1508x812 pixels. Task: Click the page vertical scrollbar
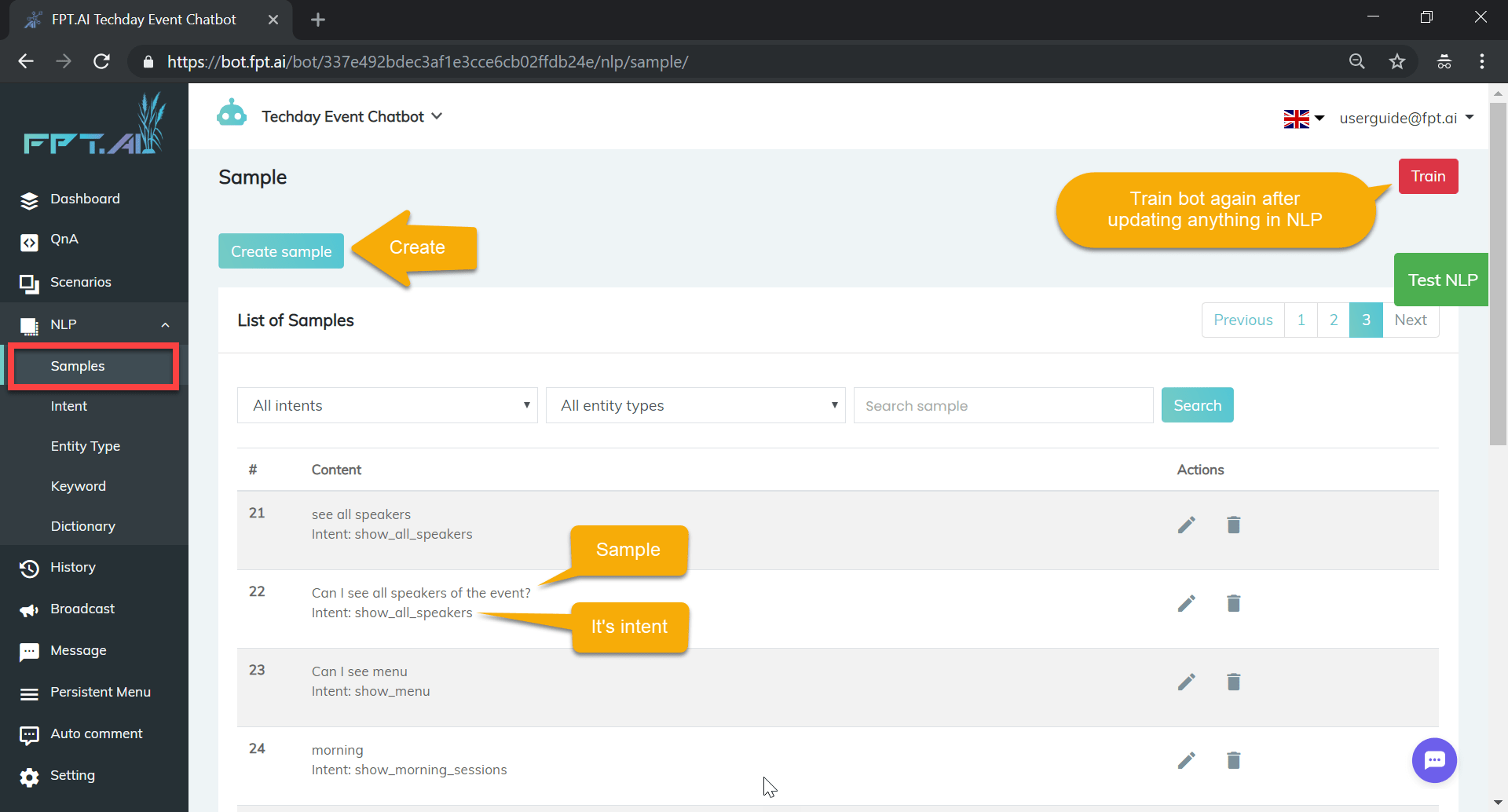(1498, 273)
